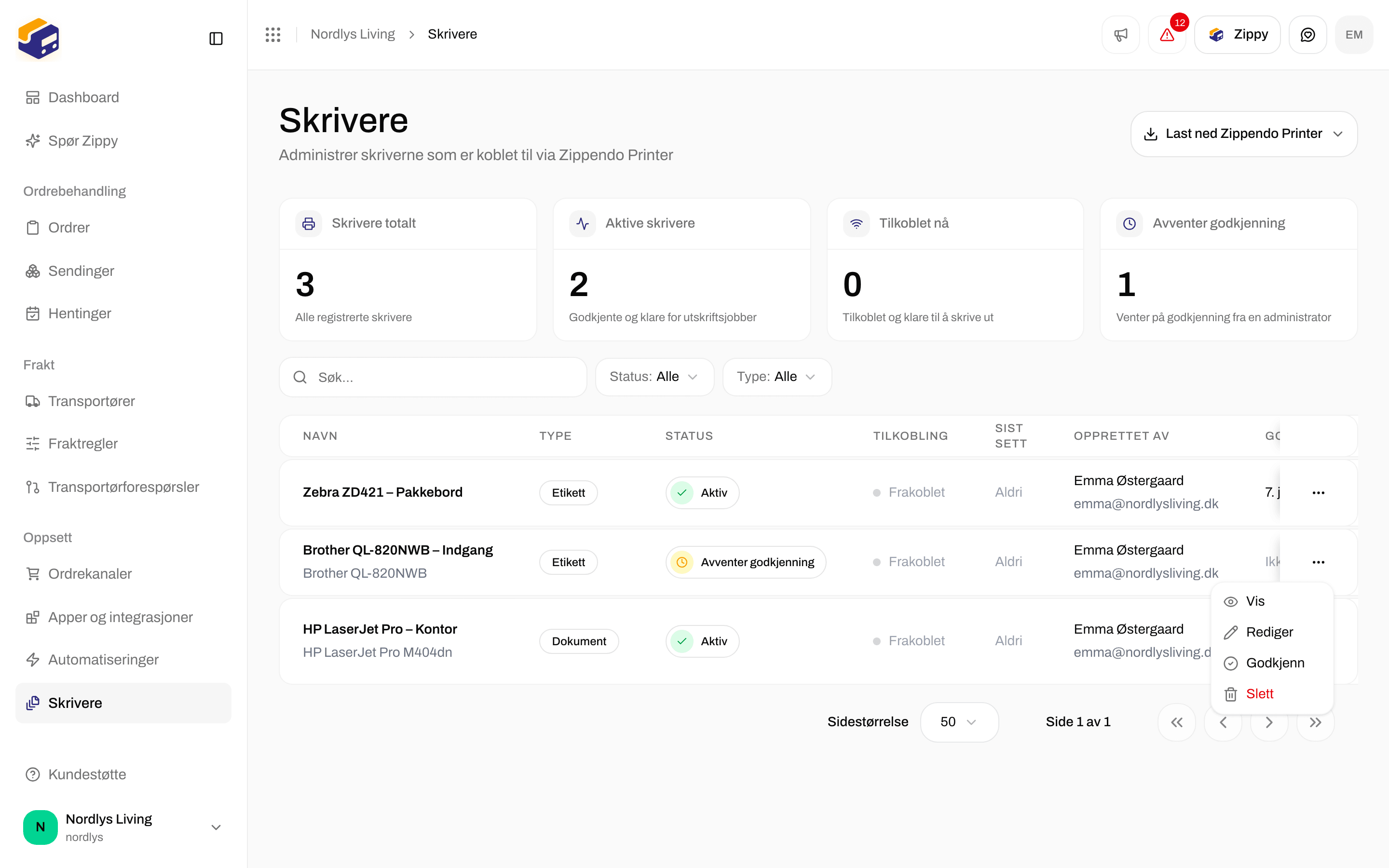Click the Avventer godkjenning status badge
This screenshot has height=868, width=1389.
click(746, 562)
